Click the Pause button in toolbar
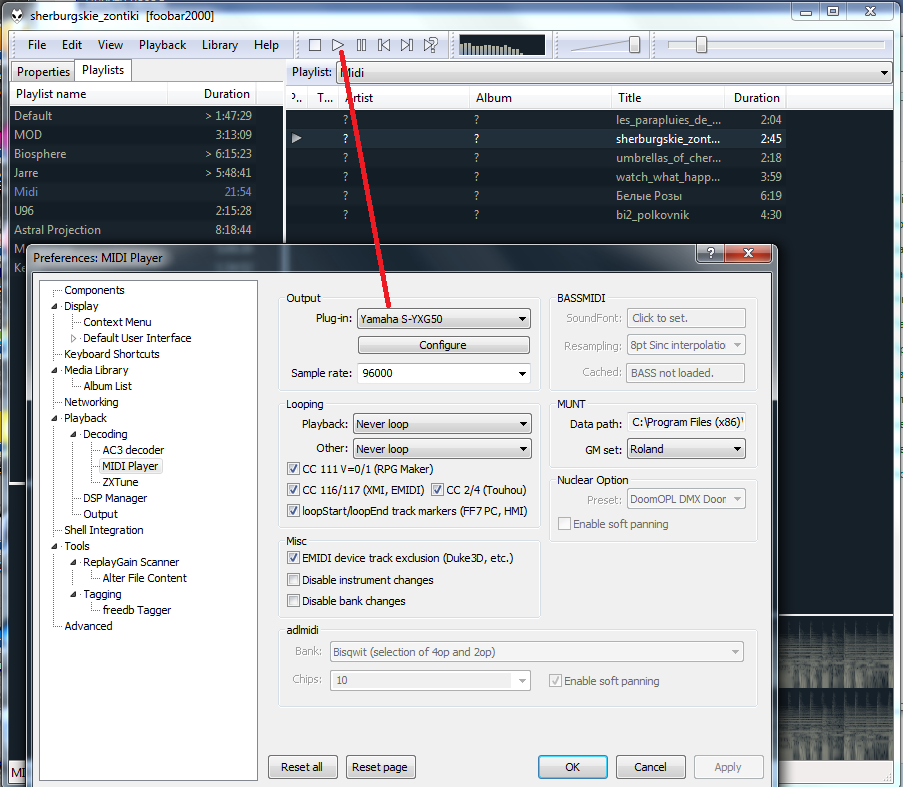903x787 pixels. coord(361,45)
